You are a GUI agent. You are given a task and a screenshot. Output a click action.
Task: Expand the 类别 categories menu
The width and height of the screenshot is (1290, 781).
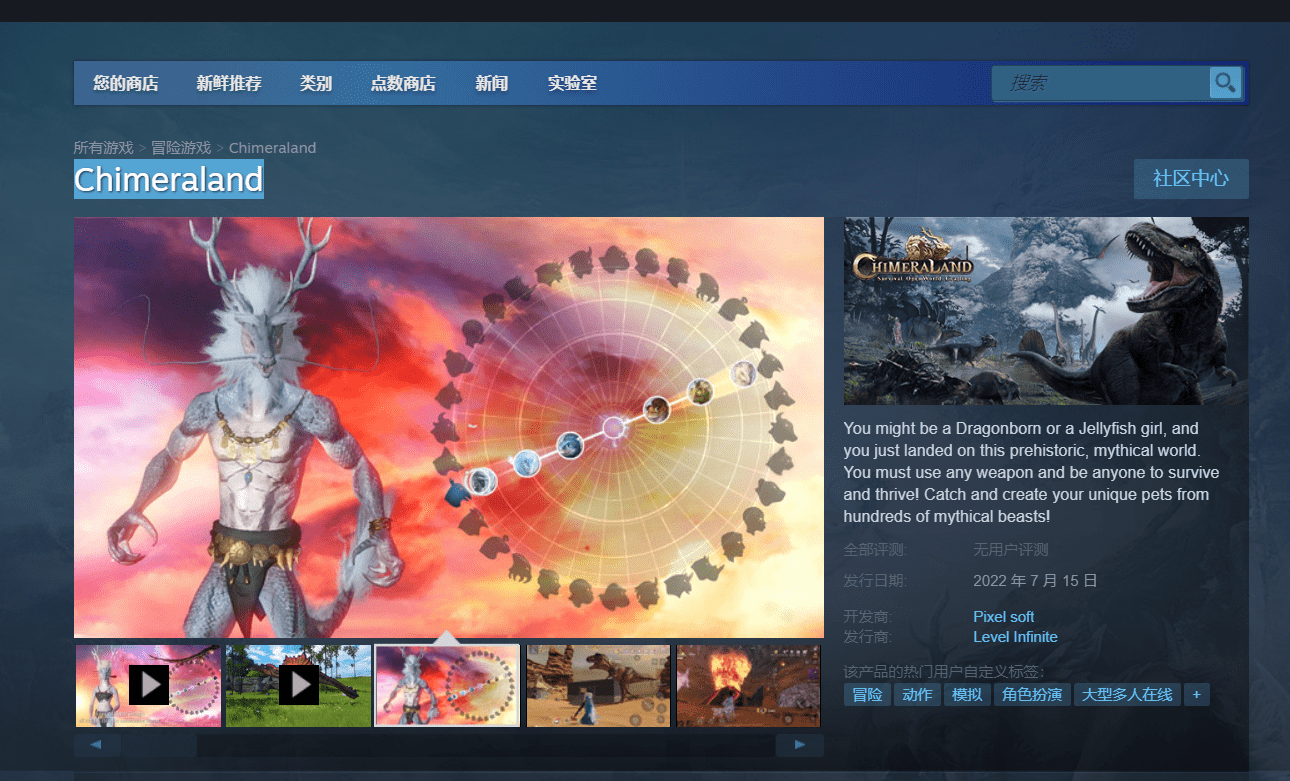pyautogui.click(x=316, y=83)
